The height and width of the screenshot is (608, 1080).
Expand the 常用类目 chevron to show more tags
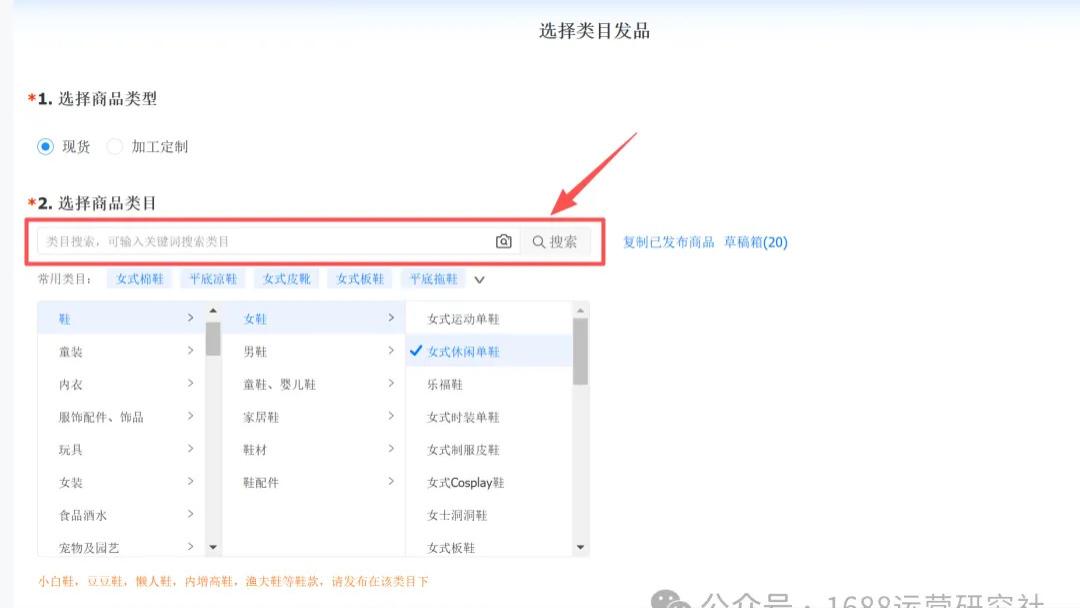(479, 279)
